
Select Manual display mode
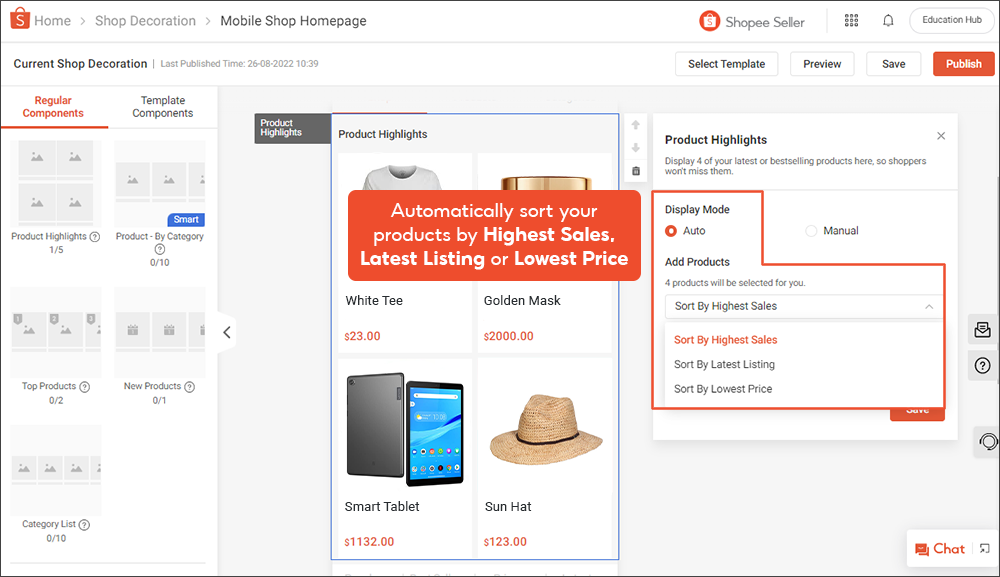pos(811,231)
